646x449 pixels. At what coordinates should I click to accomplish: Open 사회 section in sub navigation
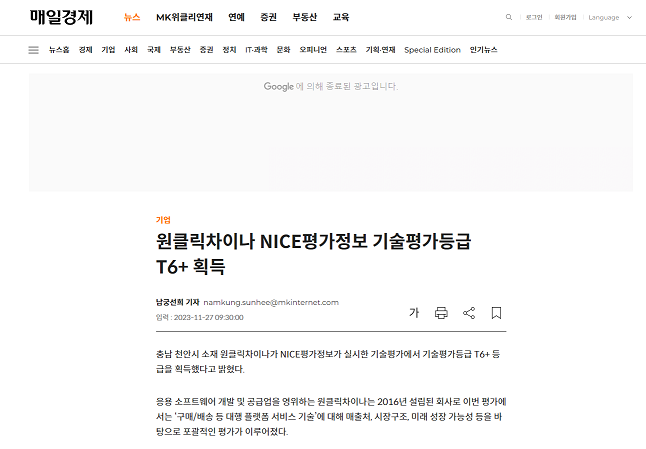(131, 50)
